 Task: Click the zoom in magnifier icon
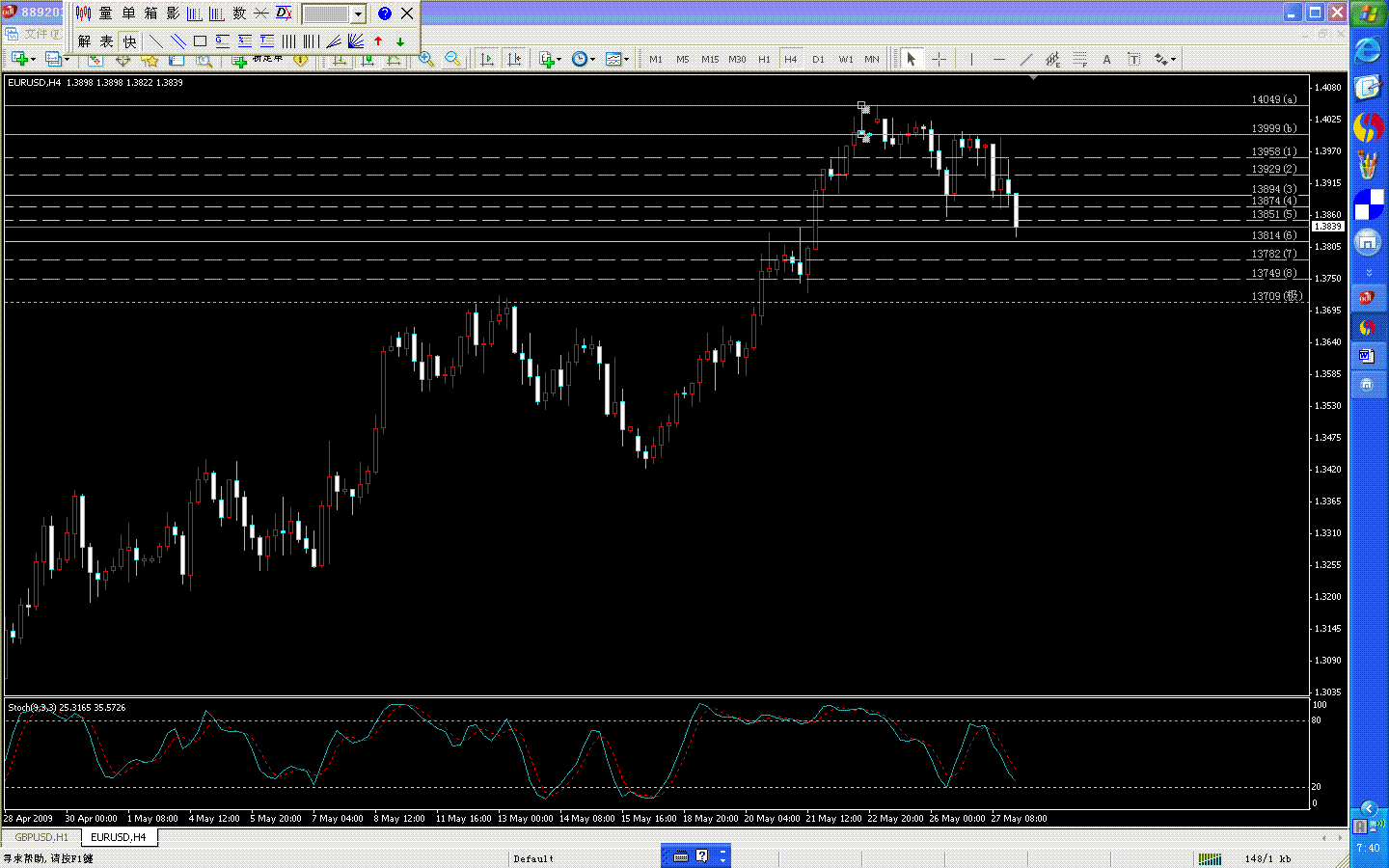(x=426, y=60)
